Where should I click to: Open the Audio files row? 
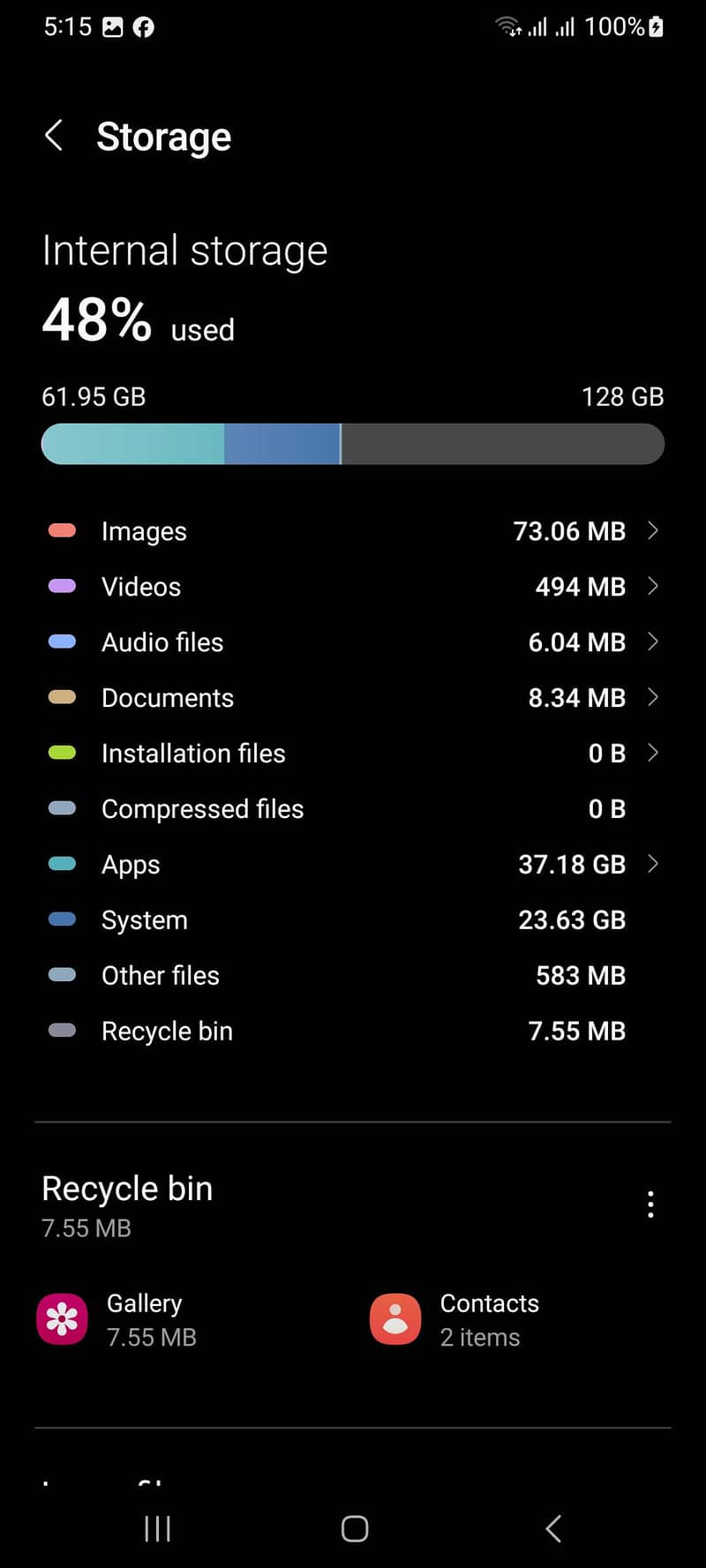(353, 642)
